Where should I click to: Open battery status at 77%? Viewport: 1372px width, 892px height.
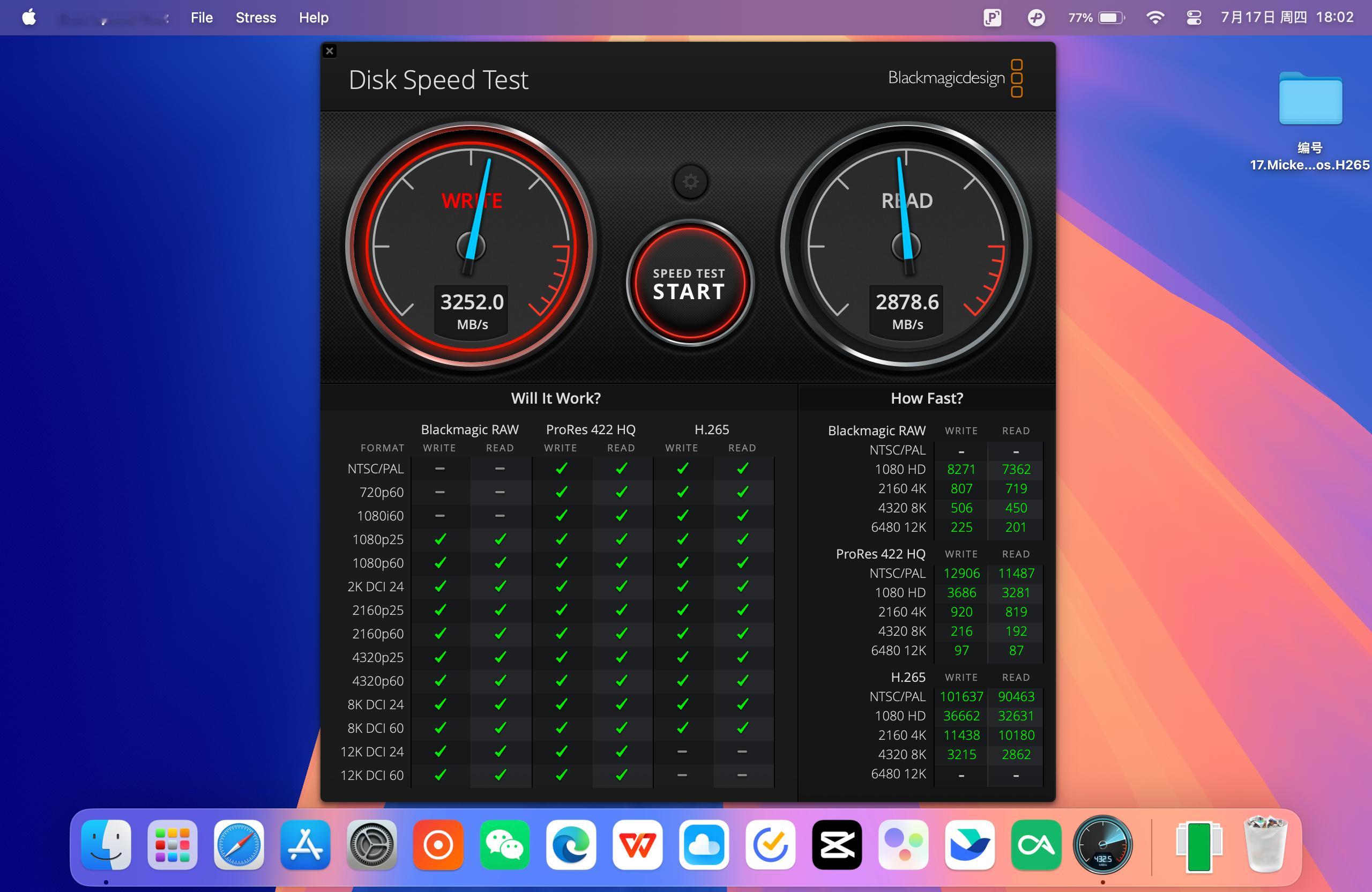(x=1097, y=17)
